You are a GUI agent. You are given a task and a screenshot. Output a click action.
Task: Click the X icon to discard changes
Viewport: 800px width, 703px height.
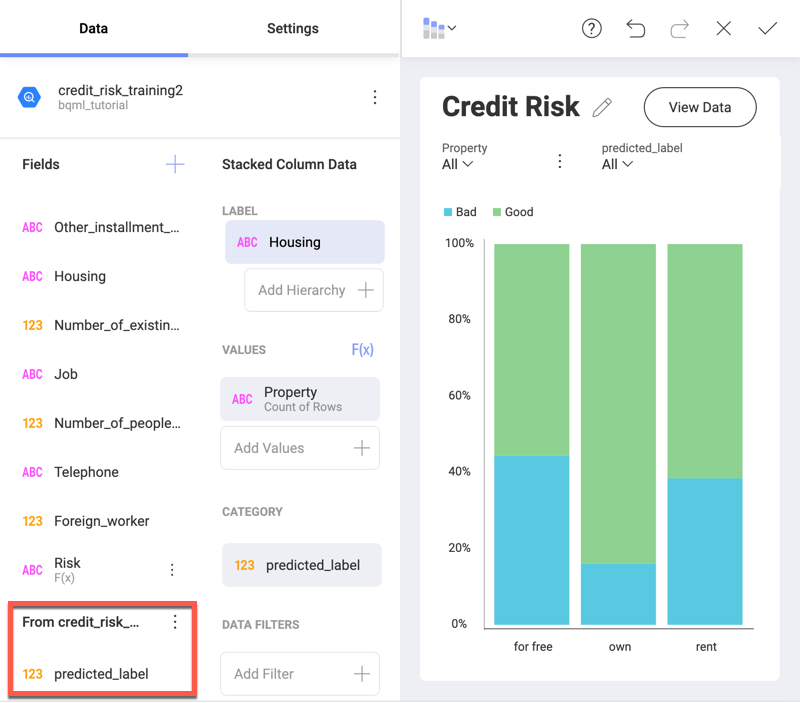(x=724, y=29)
